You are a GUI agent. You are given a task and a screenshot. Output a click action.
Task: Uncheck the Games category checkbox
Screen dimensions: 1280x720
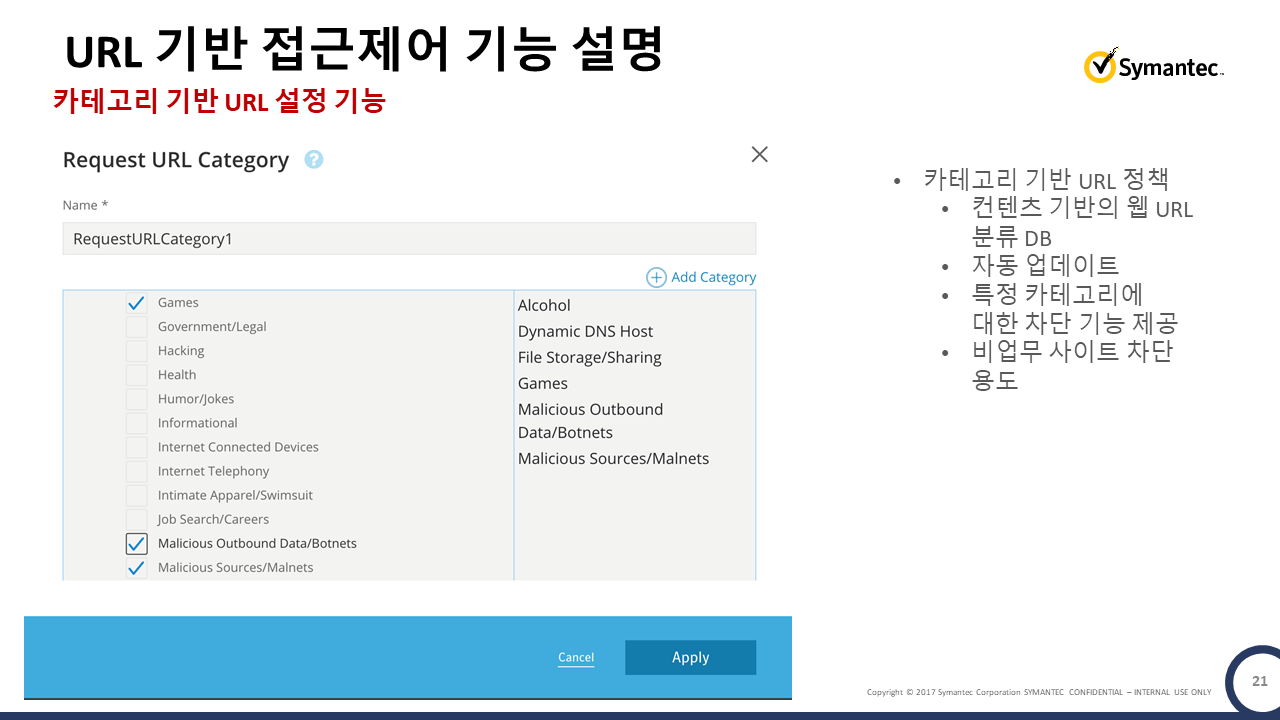[x=137, y=303]
